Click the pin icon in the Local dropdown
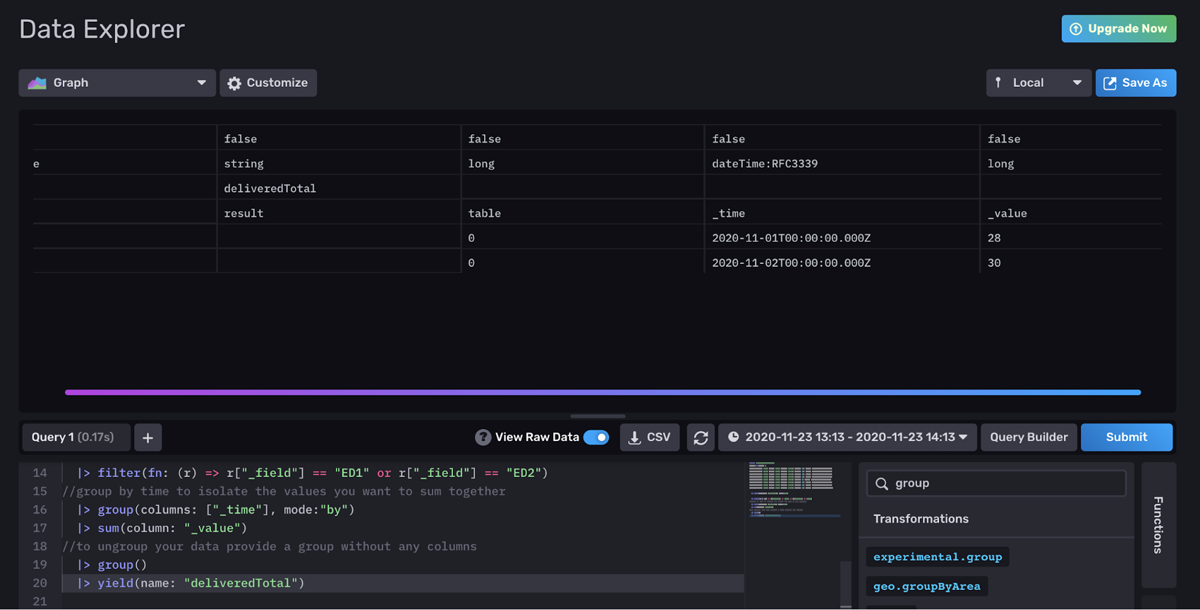The width and height of the screenshot is (1200, 610). (x=998, y=83)
